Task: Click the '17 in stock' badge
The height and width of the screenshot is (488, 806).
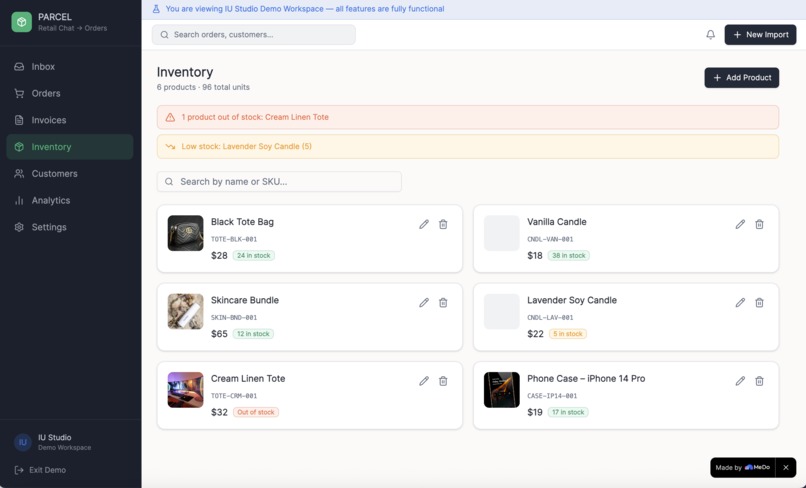Action: pos(568,412)
